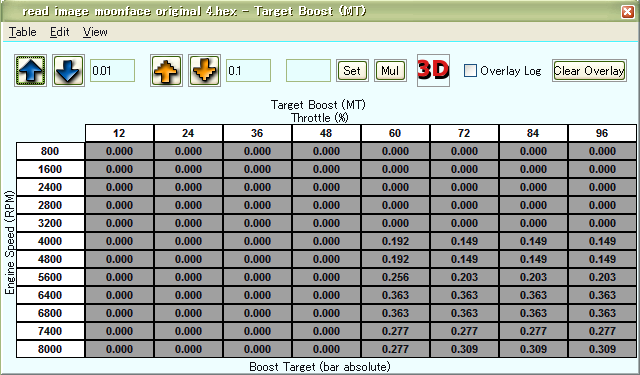The height and width of the screenshot is (375, 640).
Task: Select cell 0.309 at 8000 RPM, 96% throttle
Action: pos(602,349)
